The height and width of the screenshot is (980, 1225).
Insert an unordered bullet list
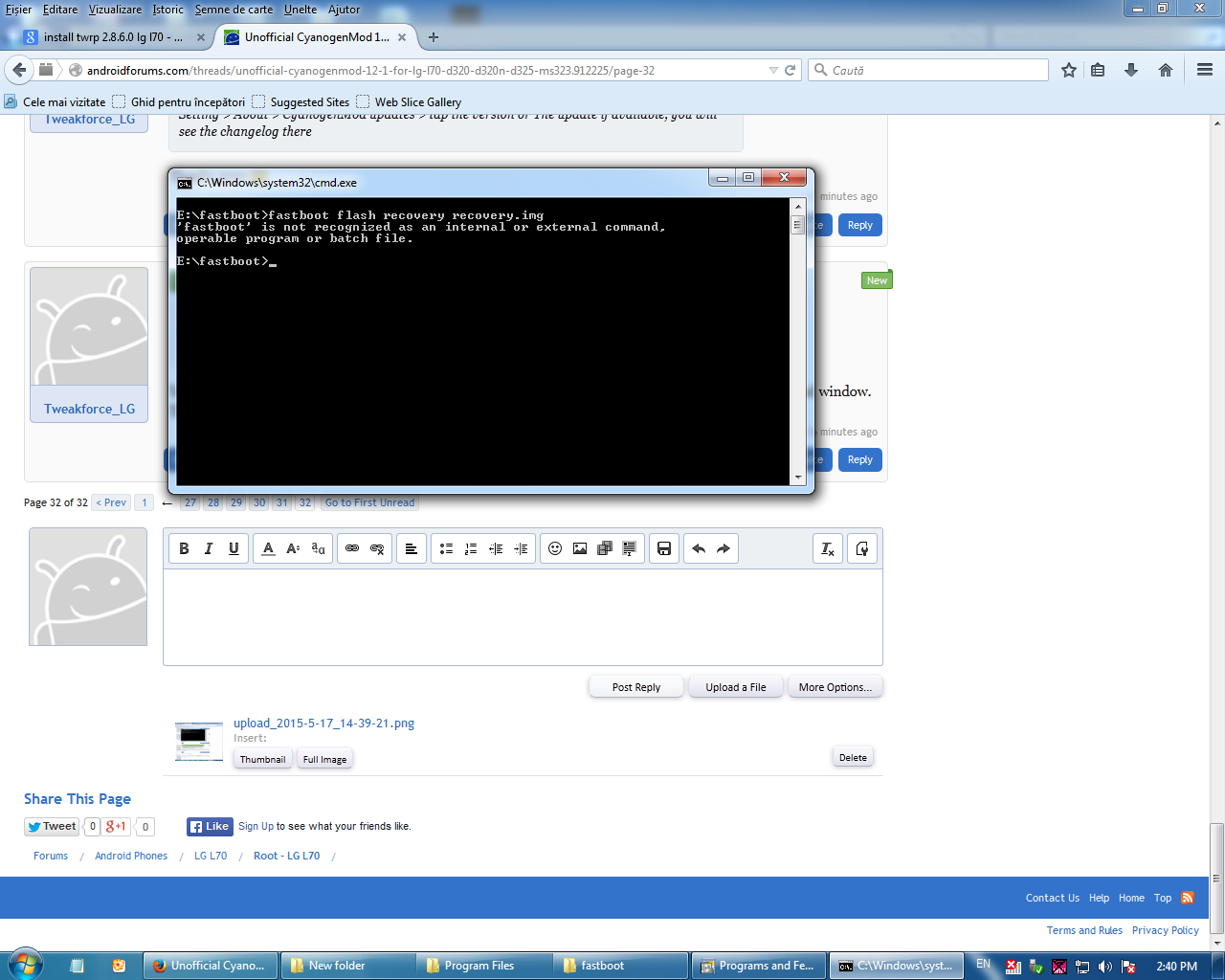click(x=446, y=548)
